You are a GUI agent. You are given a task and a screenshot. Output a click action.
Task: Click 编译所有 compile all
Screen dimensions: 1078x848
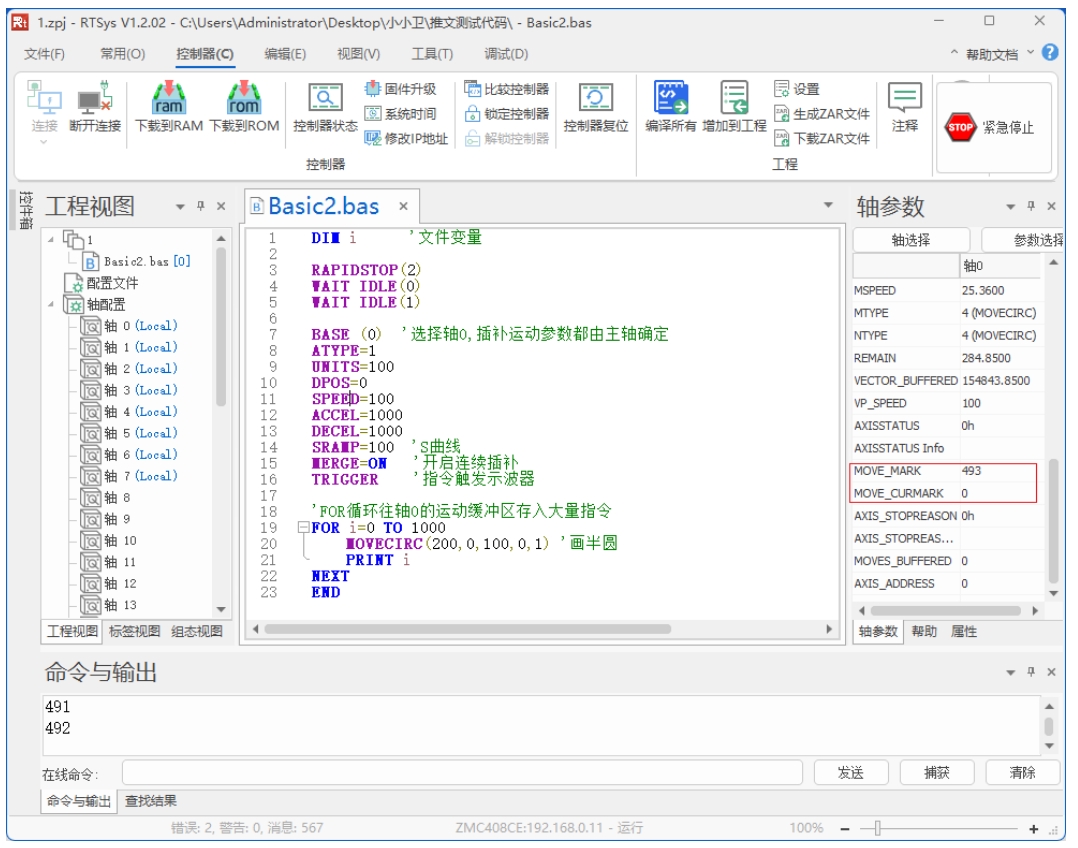tap(670, 105)
